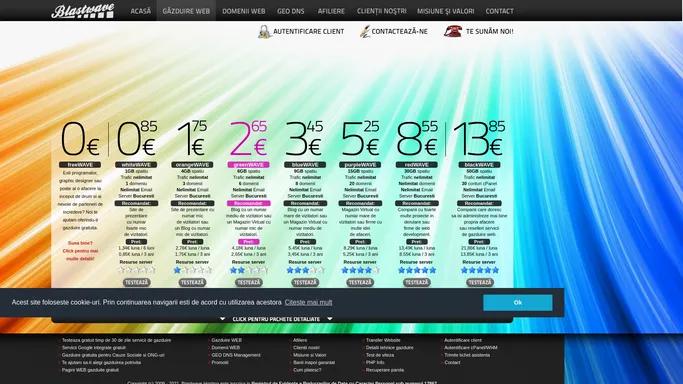
Task: Open the Acasă menu item
Action: (141, 11)
